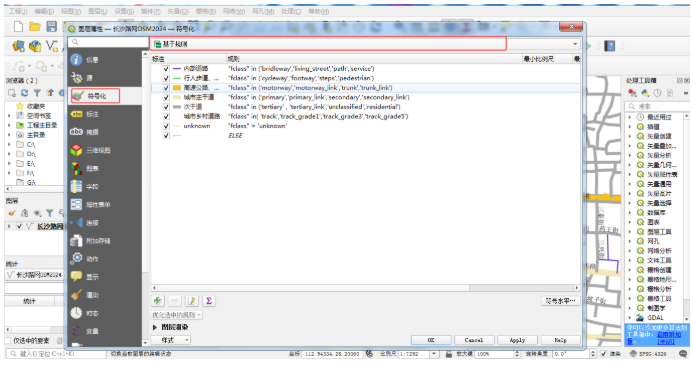This screenshot has height=366, width=692.
Task: Open the Vector (O) menu in menu bar
Action: click(178, 11)
